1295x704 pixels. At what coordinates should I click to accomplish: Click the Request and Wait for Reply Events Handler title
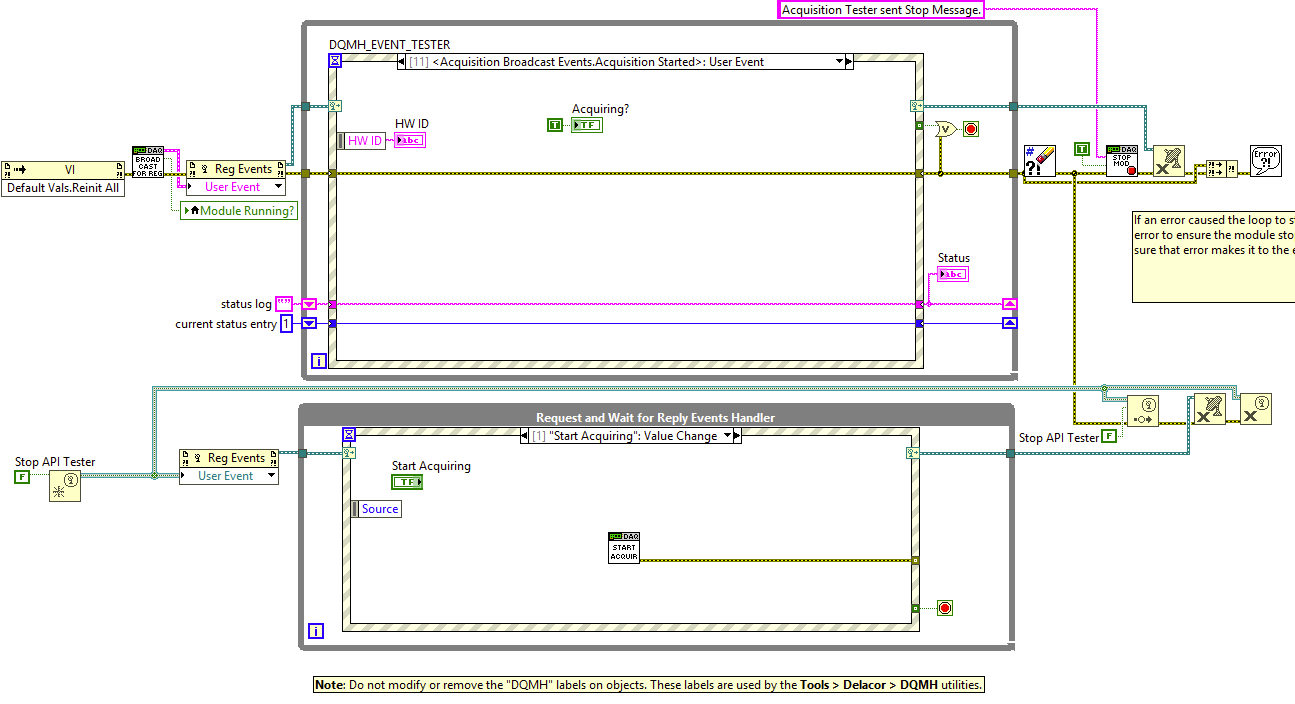point(655,418)
